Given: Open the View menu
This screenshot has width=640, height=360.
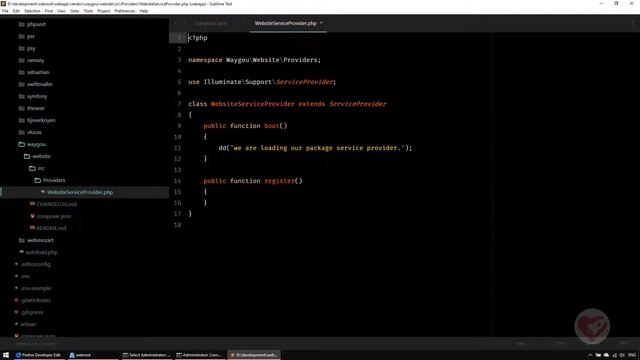Looking at the screenshot, I should point(61,11).
